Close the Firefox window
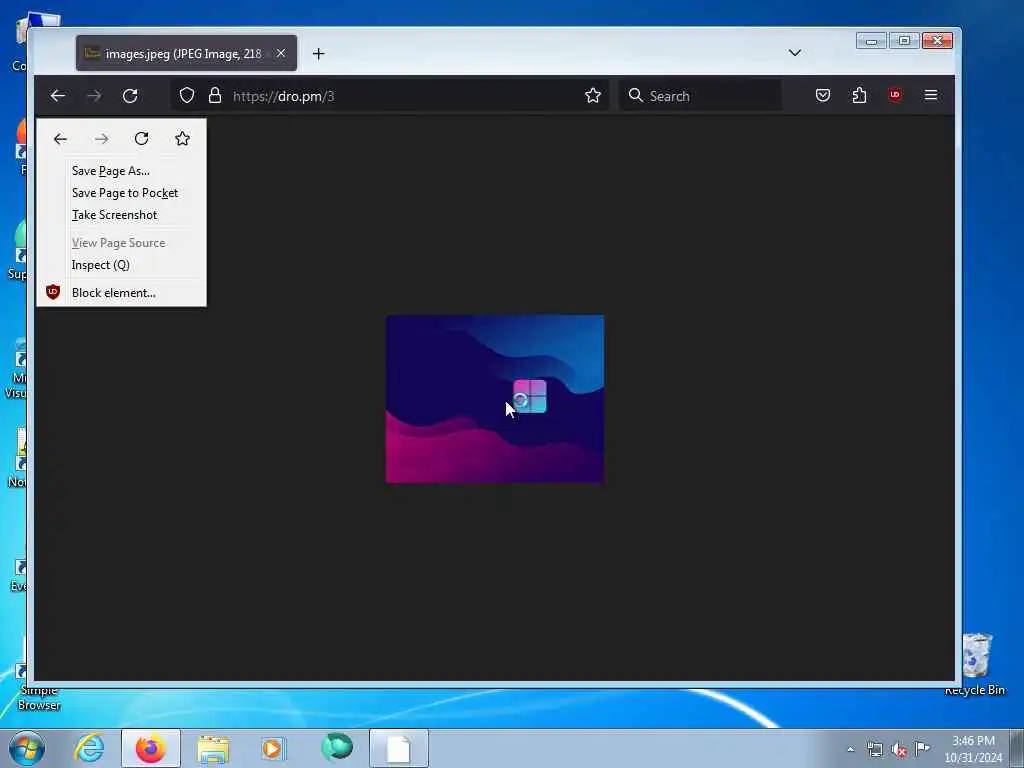Screen dimensions: 1024x768 [x=938, y=40]
